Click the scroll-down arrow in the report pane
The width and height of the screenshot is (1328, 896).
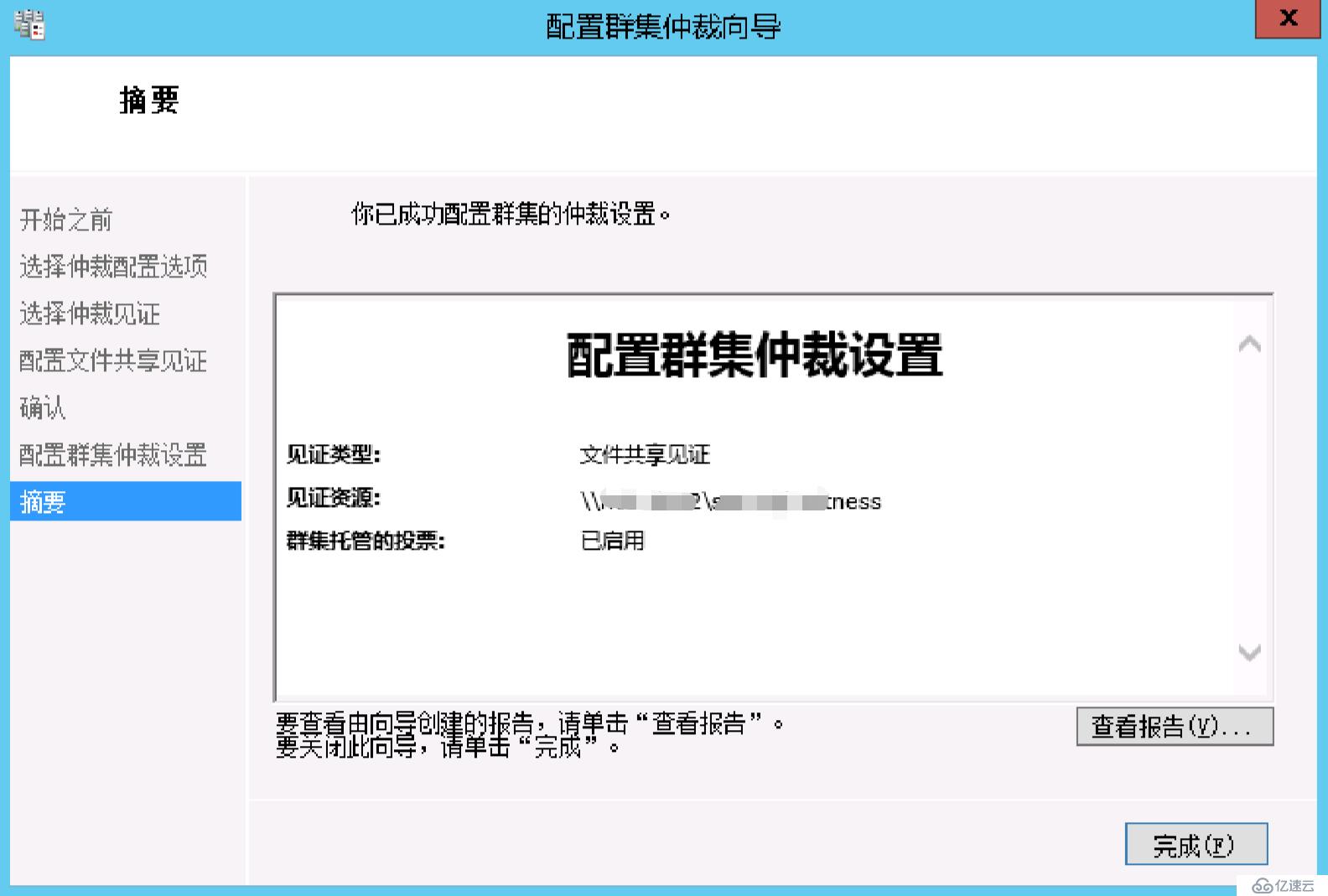pyautogui.click(x=1249, y=652)
